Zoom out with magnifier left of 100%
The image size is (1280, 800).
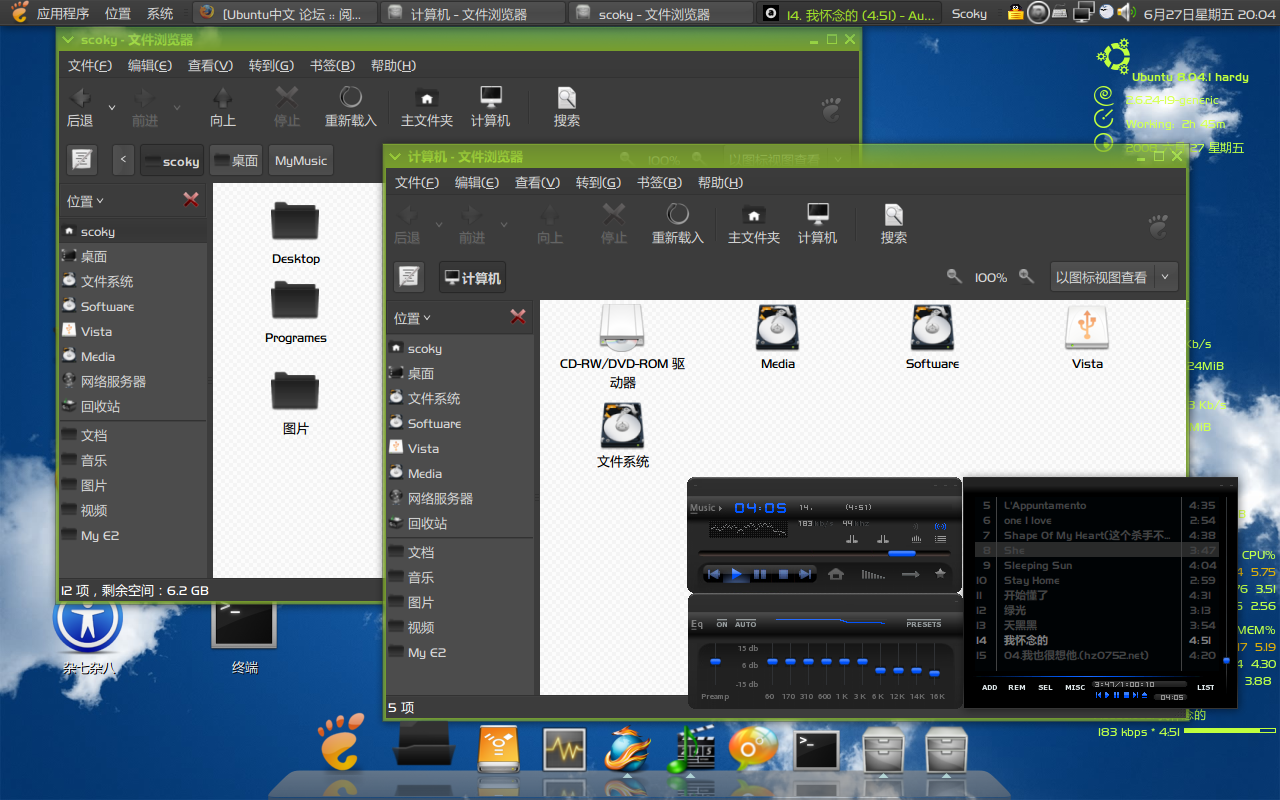[x=954, y=277]
